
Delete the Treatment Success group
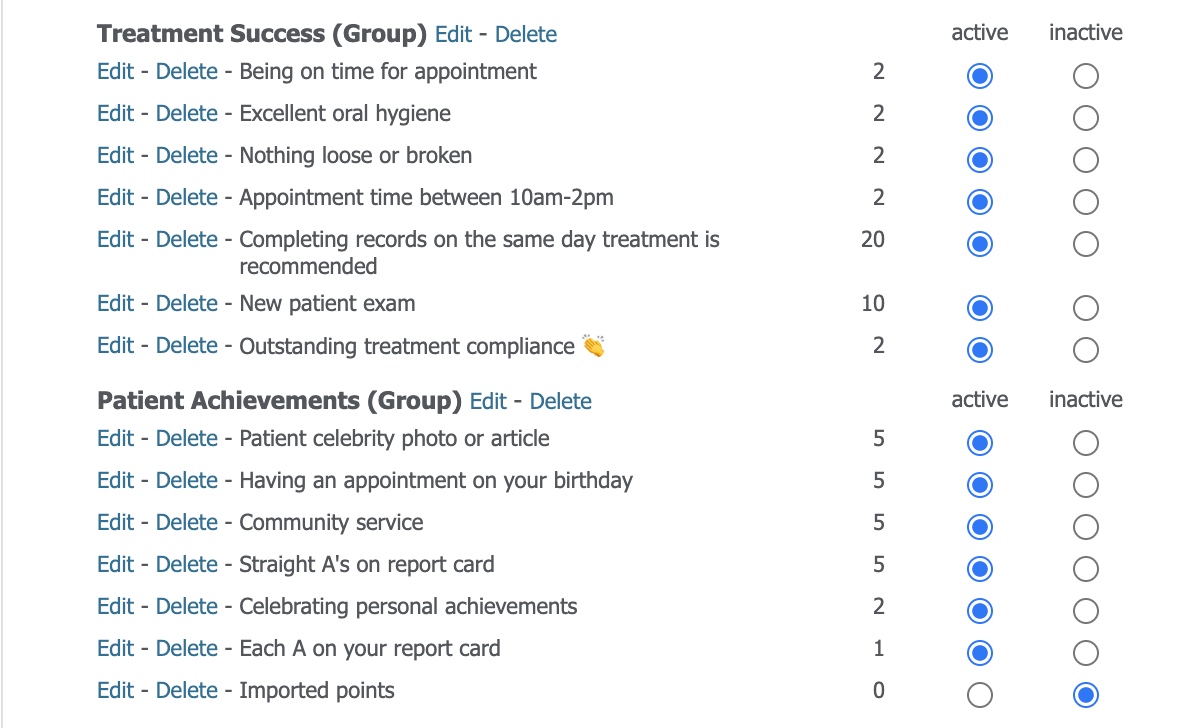pos(526,34)
